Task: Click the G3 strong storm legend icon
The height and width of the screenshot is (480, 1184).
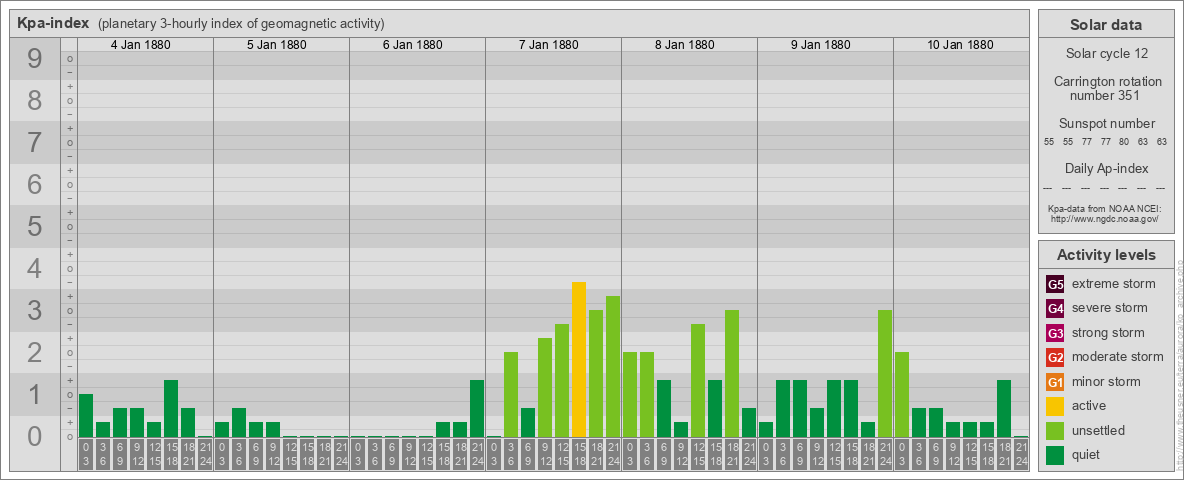Action: click(1055, 333)
